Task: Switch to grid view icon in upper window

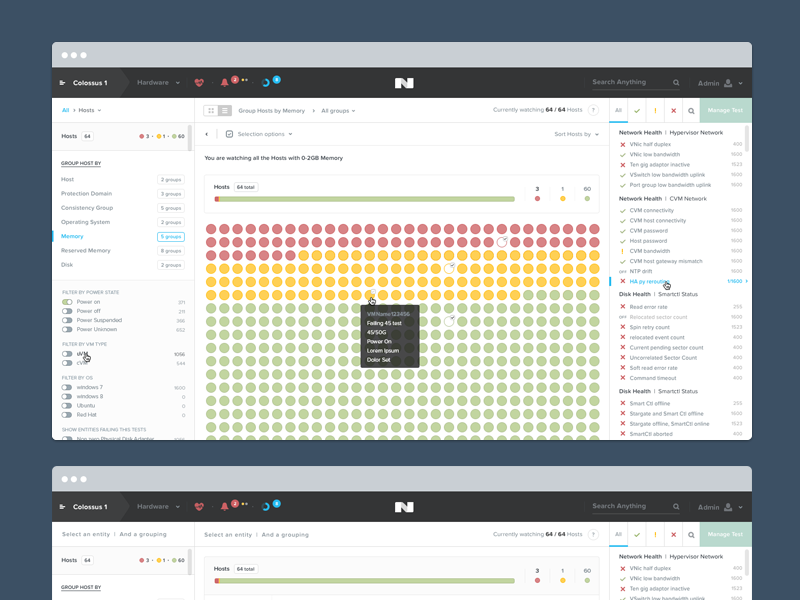Action: pyautogui.click(x=211, y=110)
